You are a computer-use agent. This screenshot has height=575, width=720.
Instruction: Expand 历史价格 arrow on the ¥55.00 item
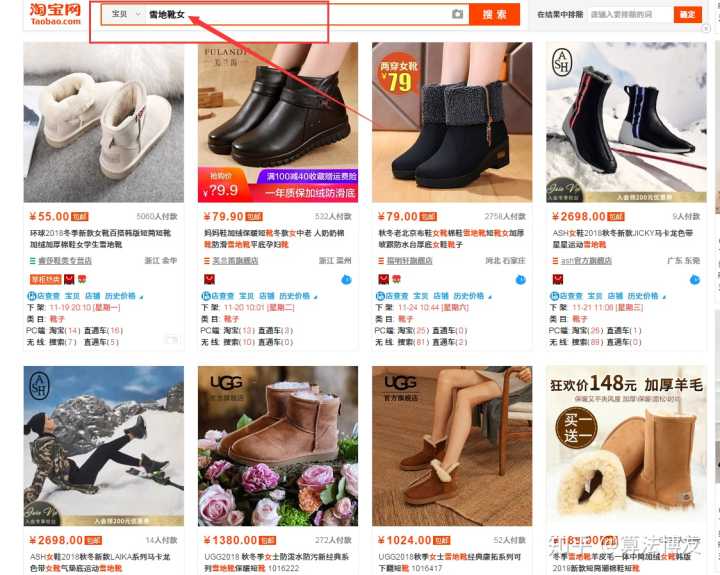pos(141,298)
